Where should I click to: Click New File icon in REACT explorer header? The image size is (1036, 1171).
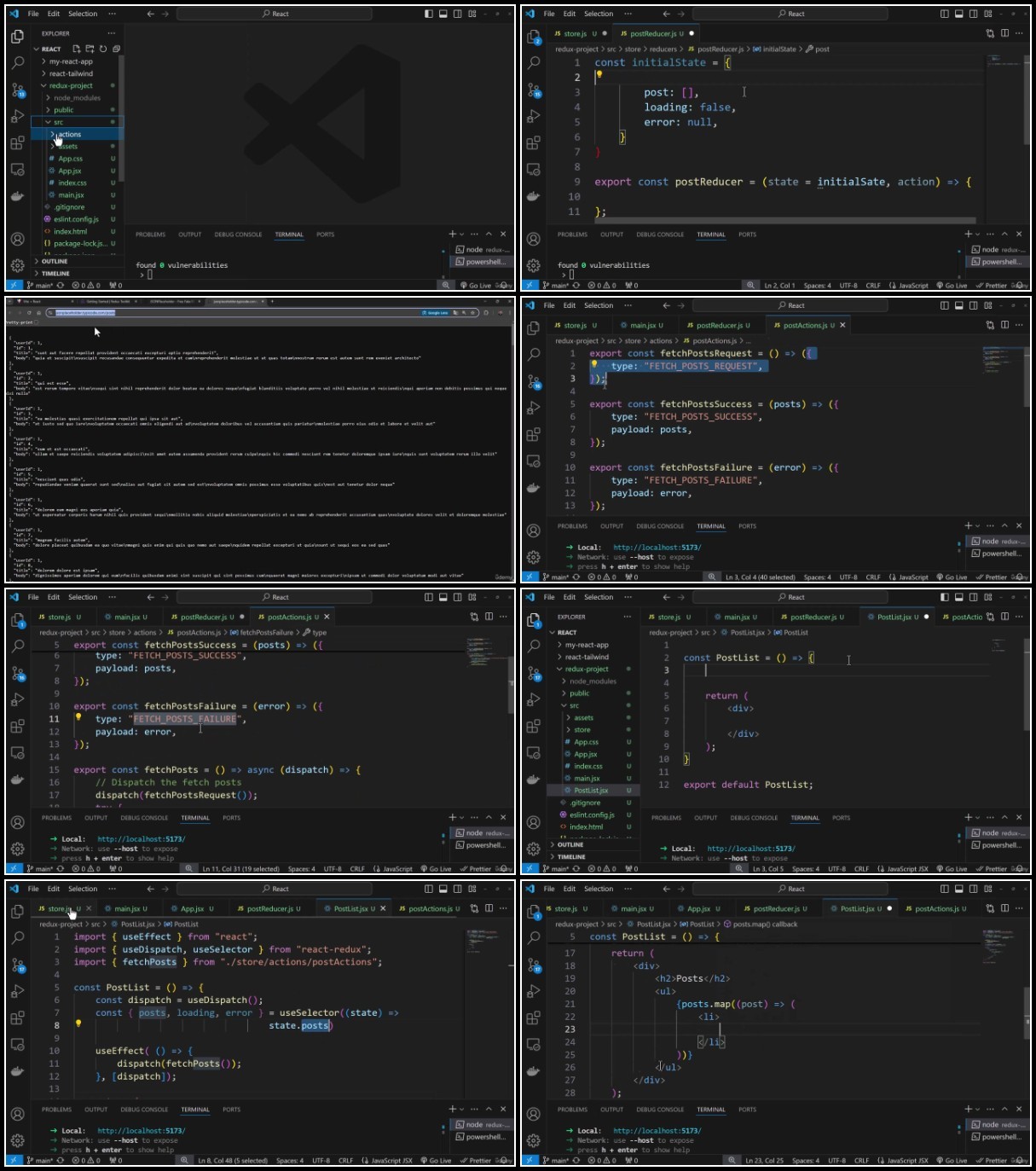(76, 49)
